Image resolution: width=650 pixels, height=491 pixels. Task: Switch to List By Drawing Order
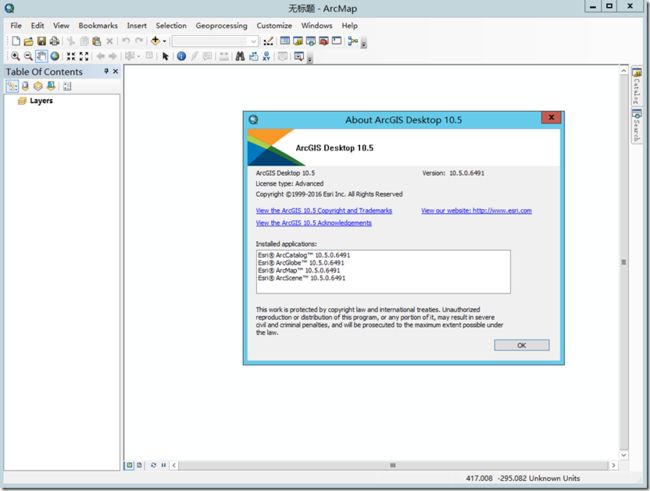point(12,86)
